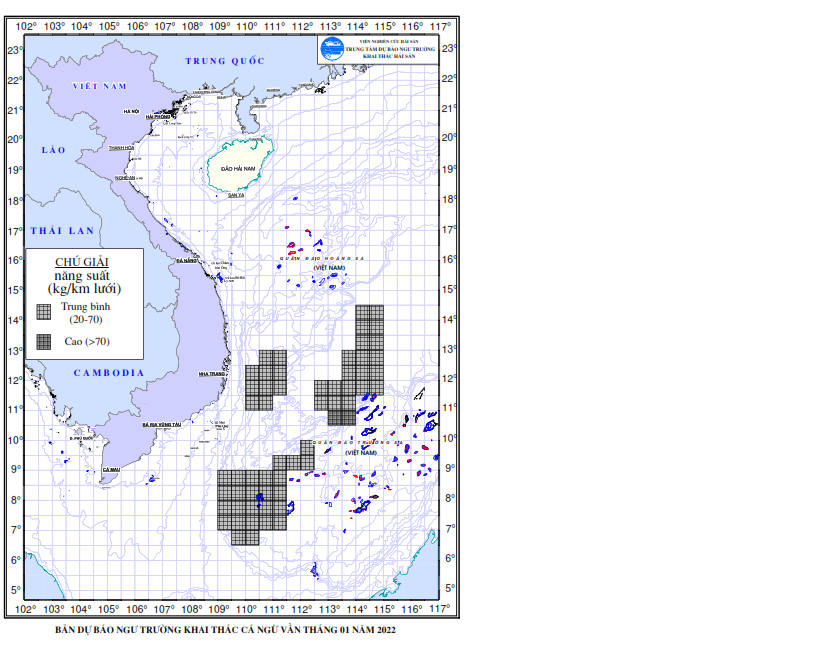Click the 'Cao (>70)' legend label

click(87, 342)
